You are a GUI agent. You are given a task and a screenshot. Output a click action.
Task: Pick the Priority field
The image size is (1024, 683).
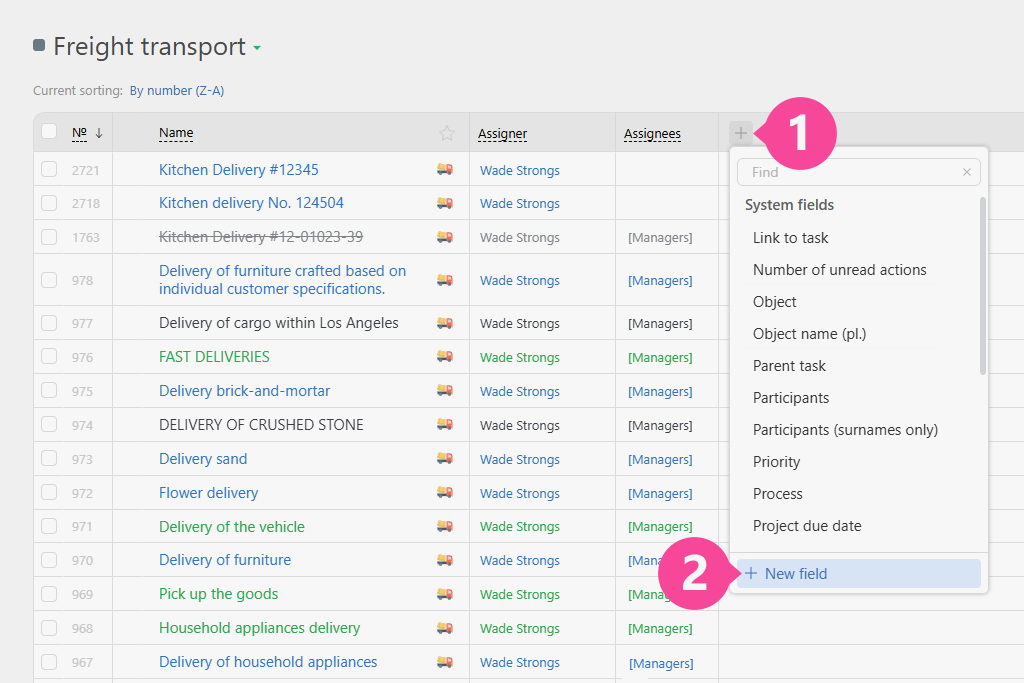tap(776, 462)
